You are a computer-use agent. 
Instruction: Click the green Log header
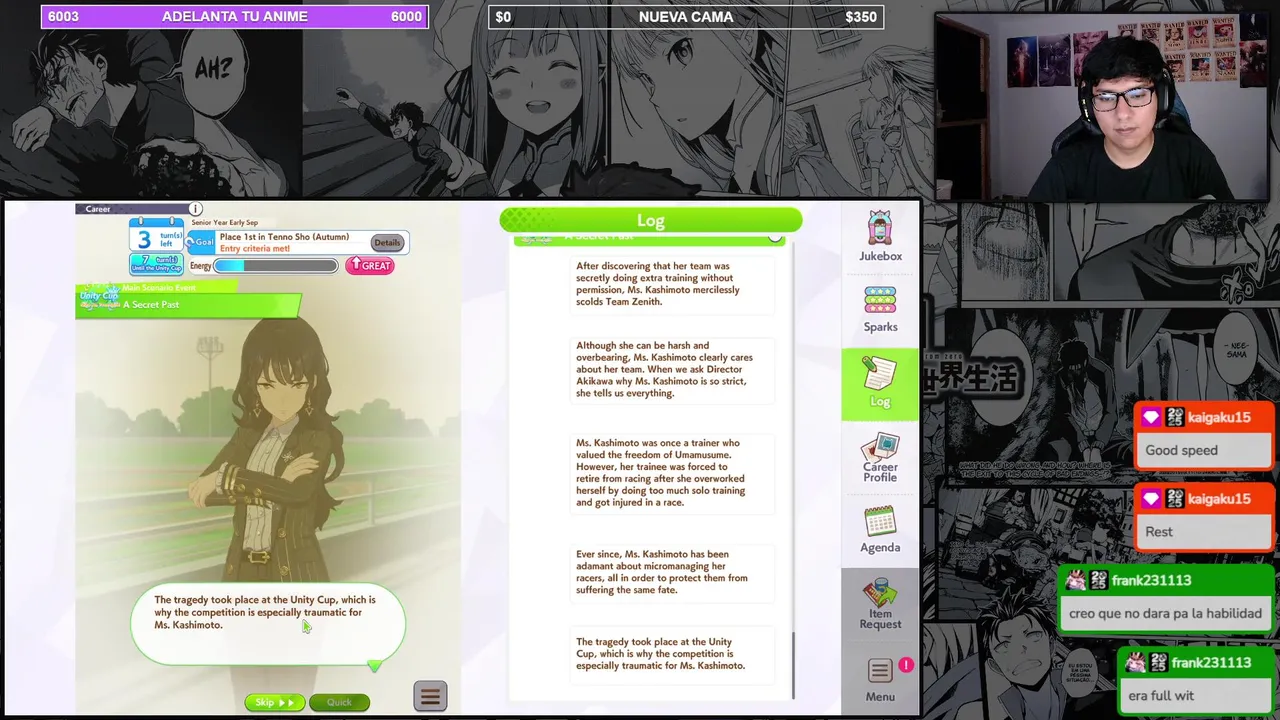click(651, 220)
